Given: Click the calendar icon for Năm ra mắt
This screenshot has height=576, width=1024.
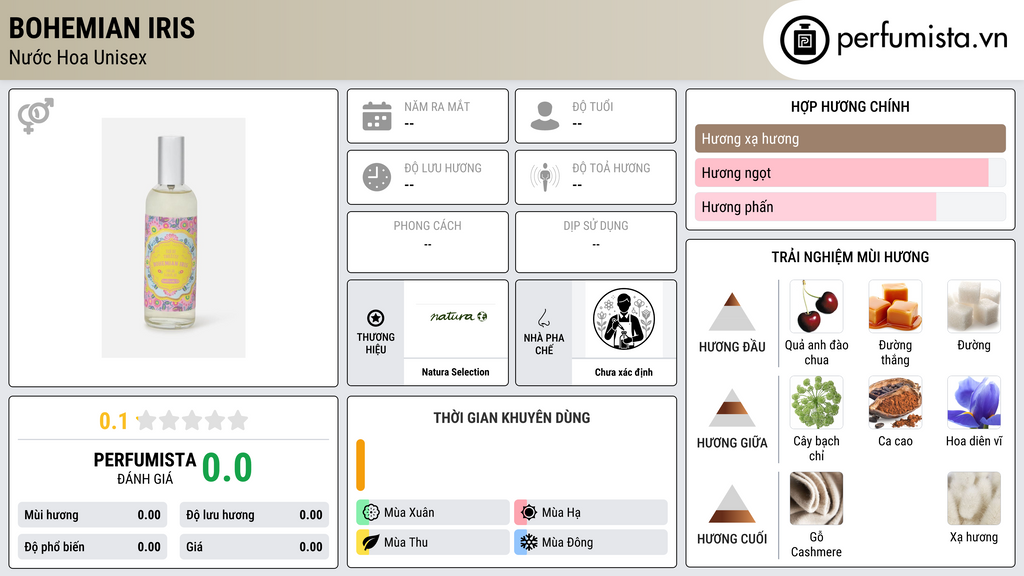Looking at the screenshot, I should (377, 116).
